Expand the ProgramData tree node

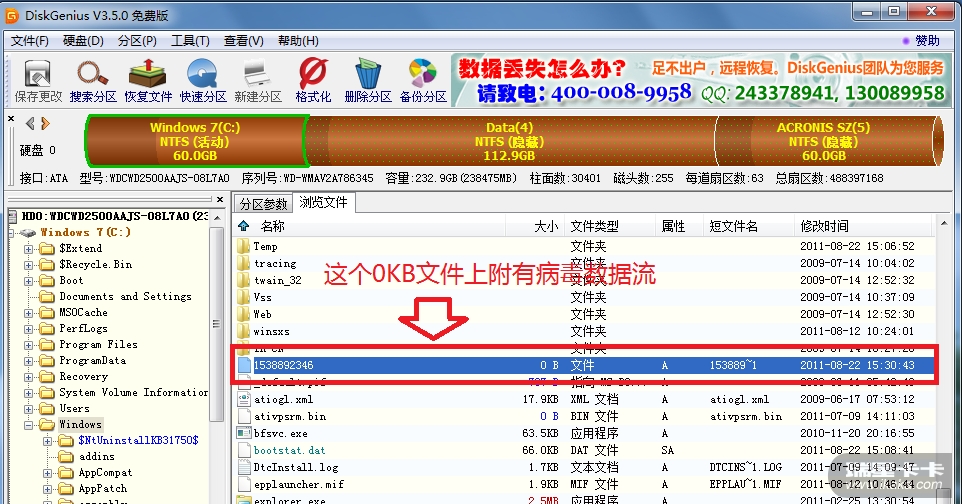28,361
